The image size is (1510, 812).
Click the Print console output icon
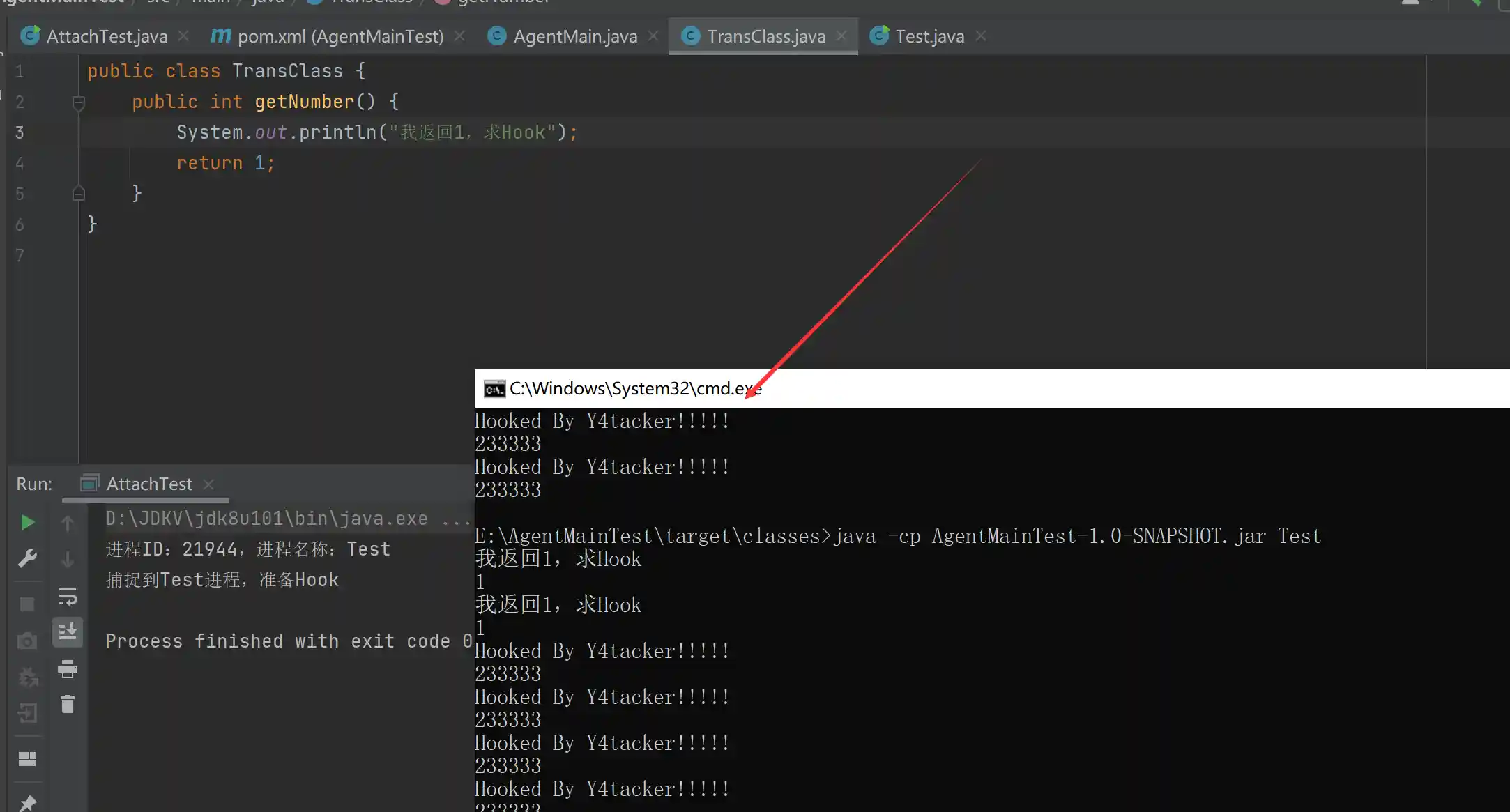(x=68, y=669)
